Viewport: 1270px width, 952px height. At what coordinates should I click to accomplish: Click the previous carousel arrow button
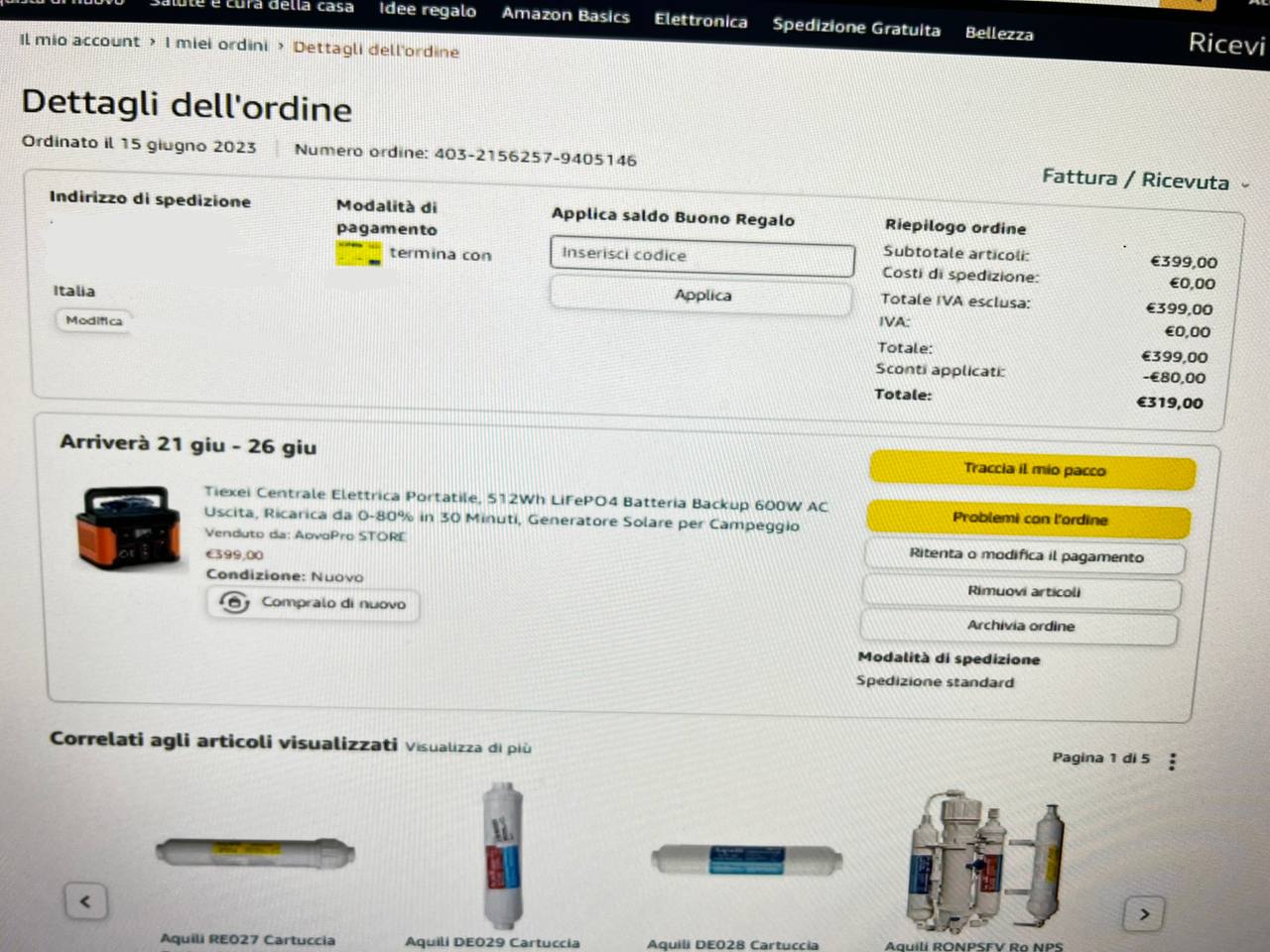tap(85, 901)
